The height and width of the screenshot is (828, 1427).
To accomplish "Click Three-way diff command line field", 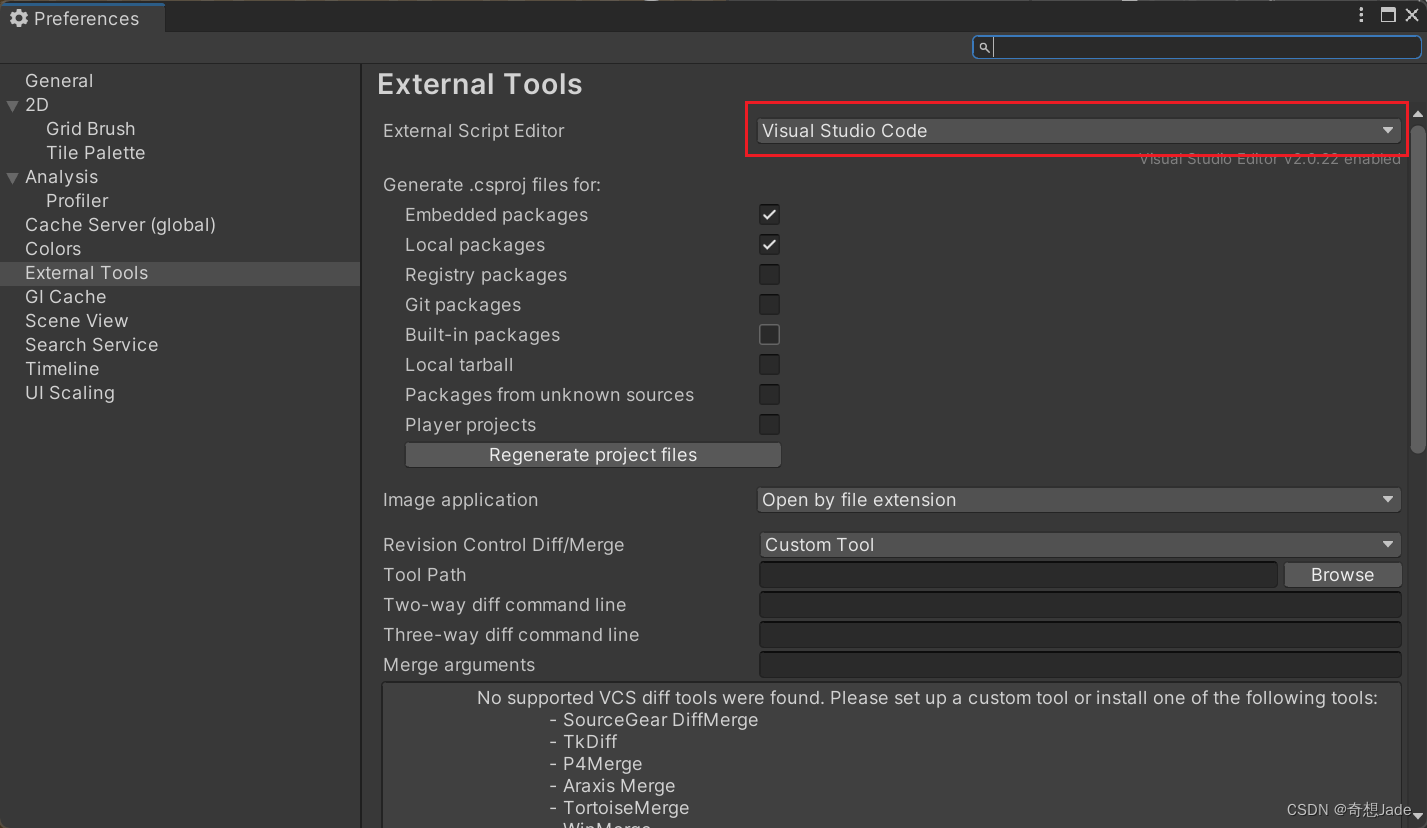I will pos(1080,635).
